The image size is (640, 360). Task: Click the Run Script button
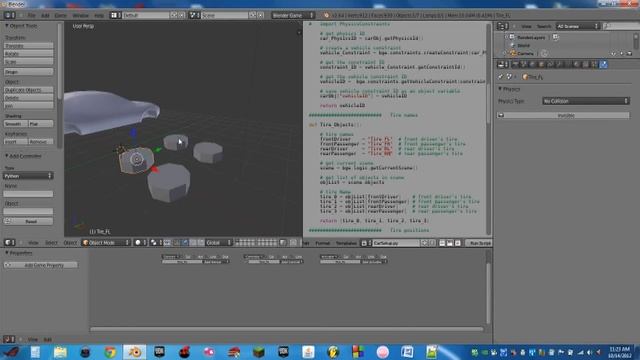click(479, 243)
